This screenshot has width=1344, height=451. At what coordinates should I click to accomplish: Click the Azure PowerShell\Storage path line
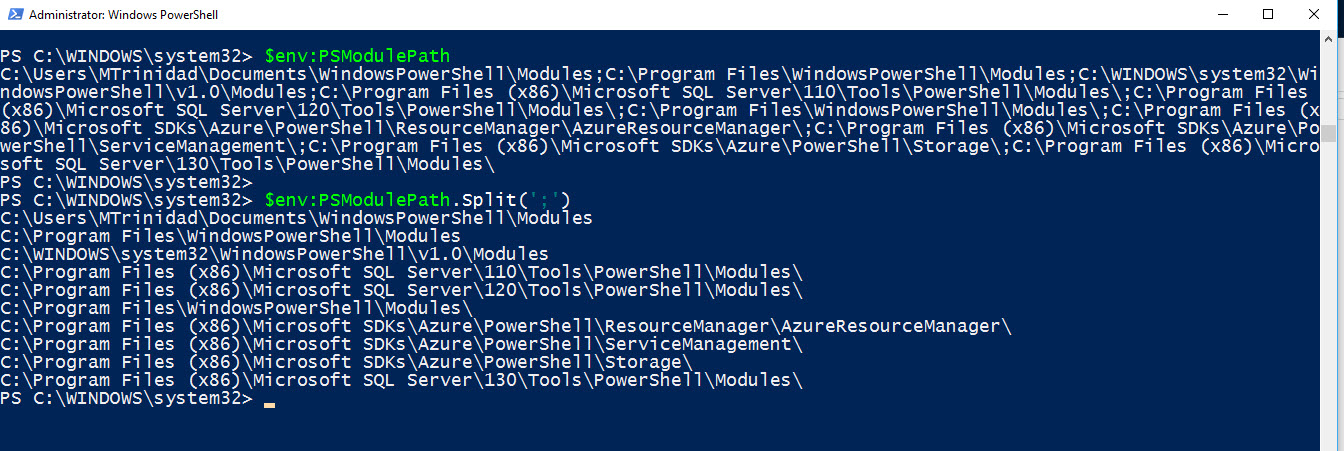click(346, 362)
